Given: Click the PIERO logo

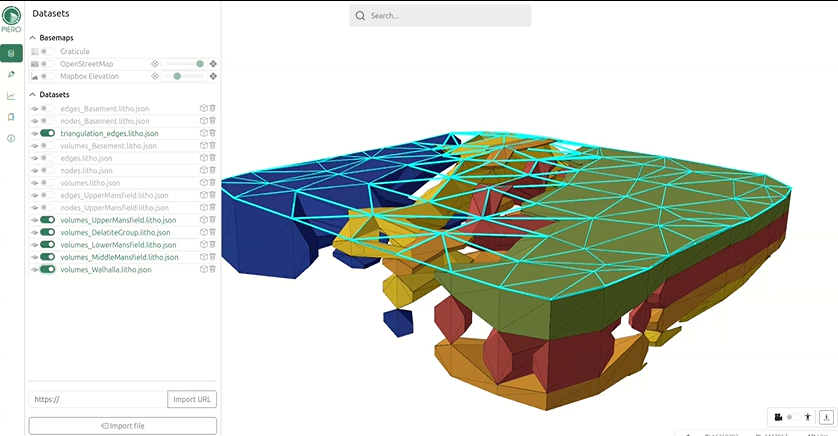Looking at the screenshot, I should (11, 19).
